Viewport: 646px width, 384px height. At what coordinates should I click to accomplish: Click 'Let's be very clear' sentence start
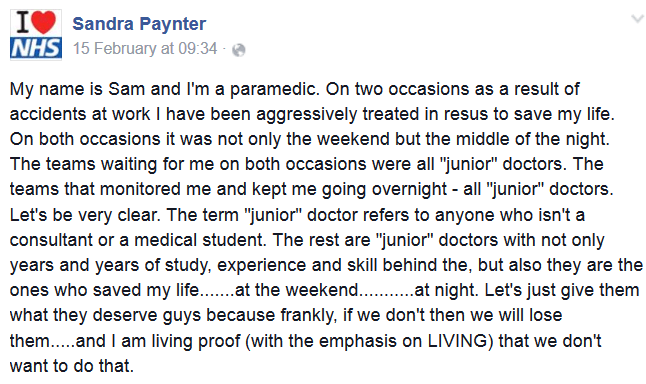click(84, 215)
